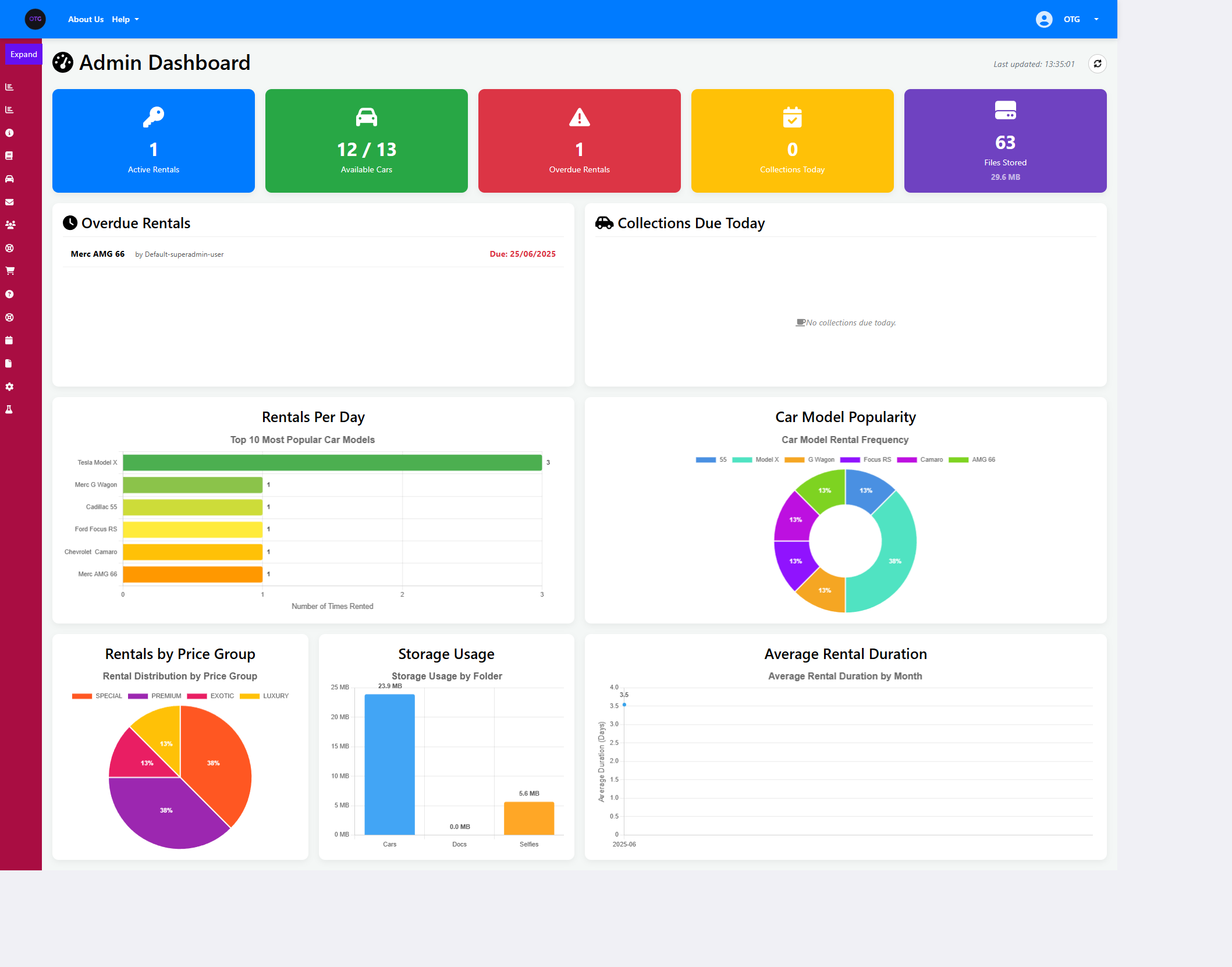This screenshot has height=967, width=1232.
Task: Toggle the Camaro legend item
Action: coord(919,460)
